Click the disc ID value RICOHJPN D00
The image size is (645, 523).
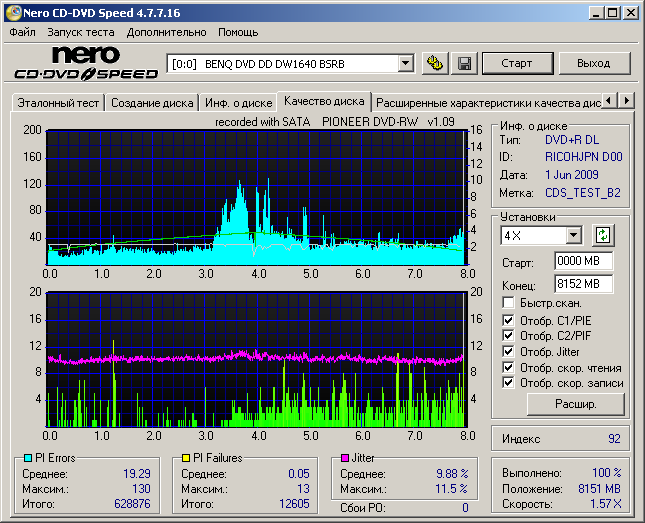pyautogui.click(x=584, y=157)
